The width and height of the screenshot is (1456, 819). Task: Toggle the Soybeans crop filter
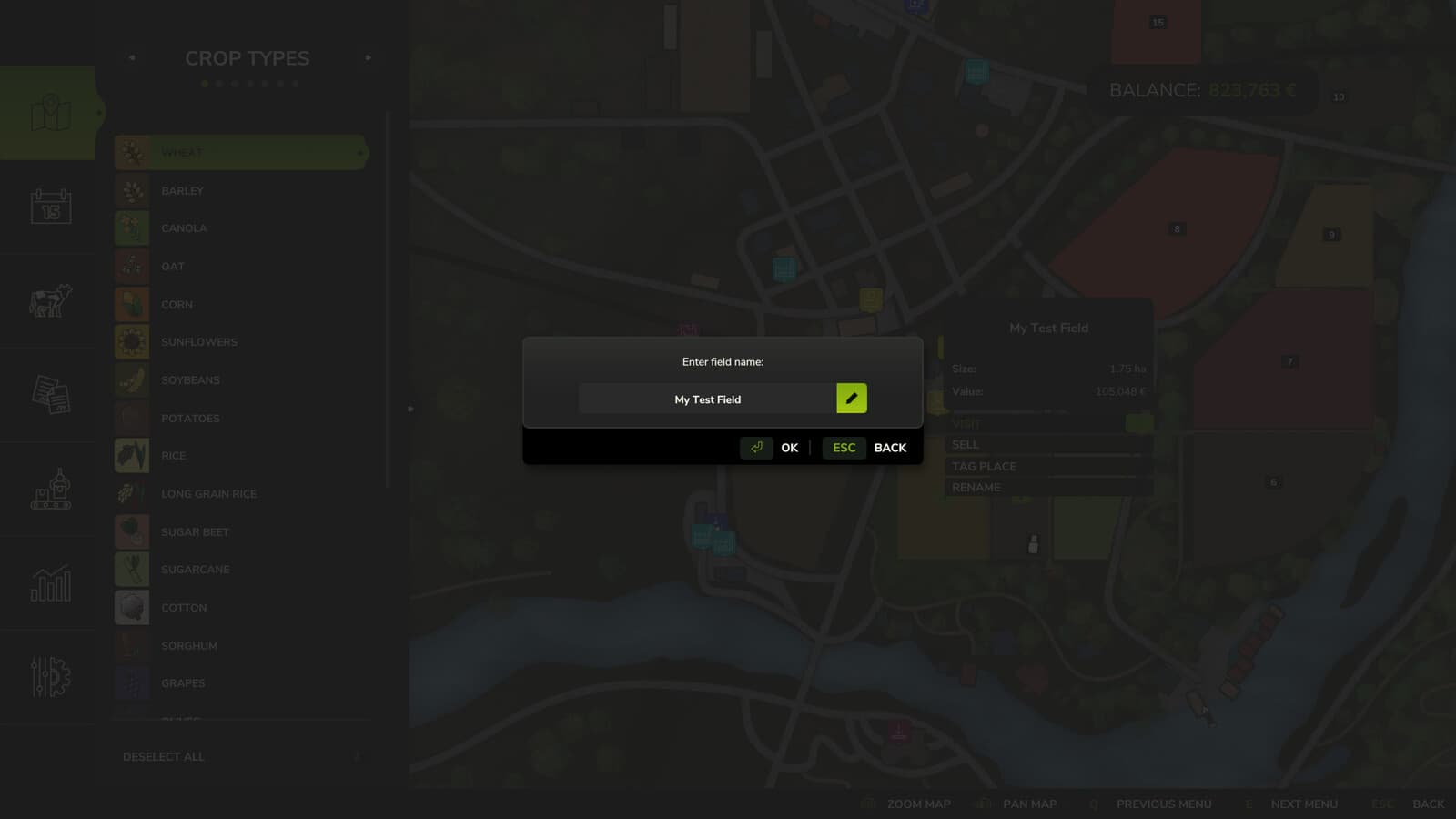coord(241,379)
